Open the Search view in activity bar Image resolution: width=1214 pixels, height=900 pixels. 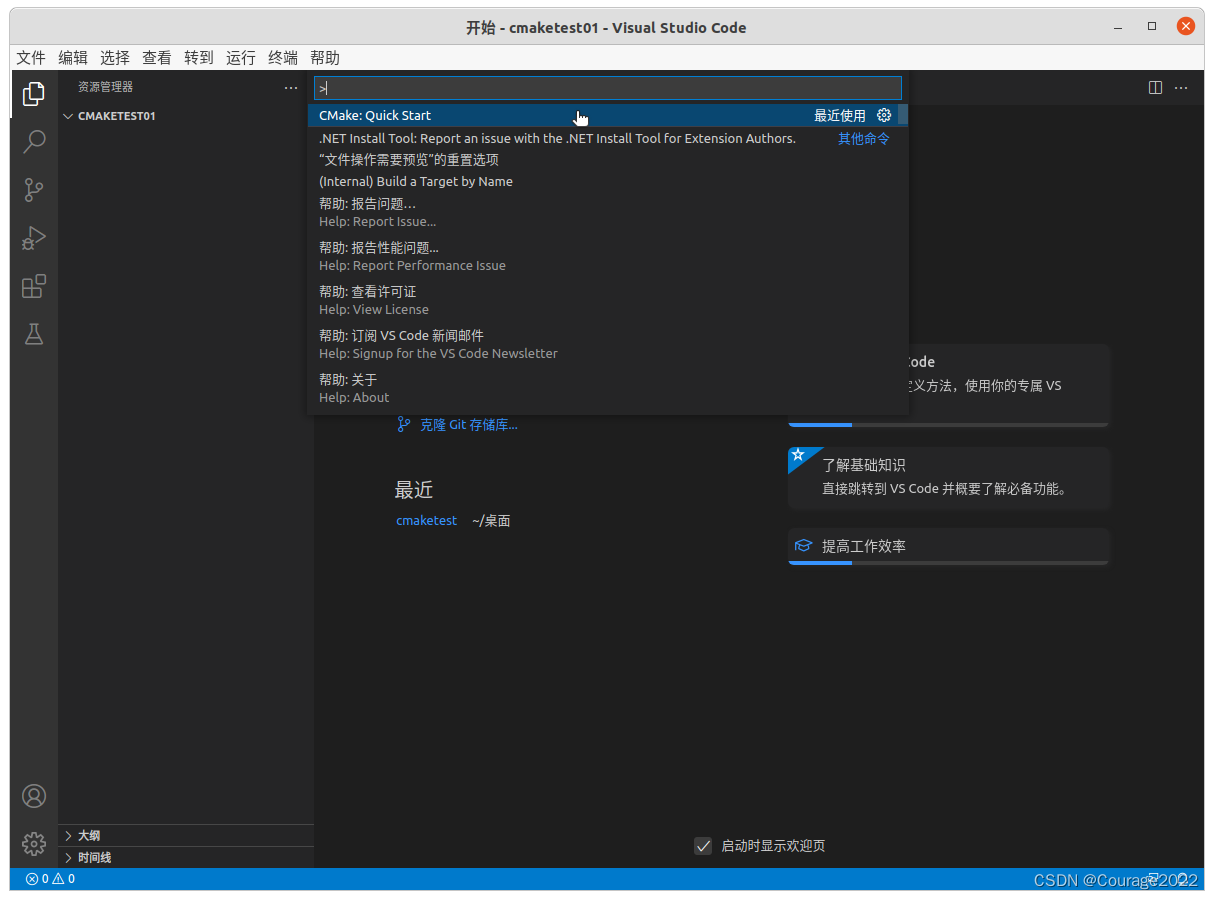[34, 141]
